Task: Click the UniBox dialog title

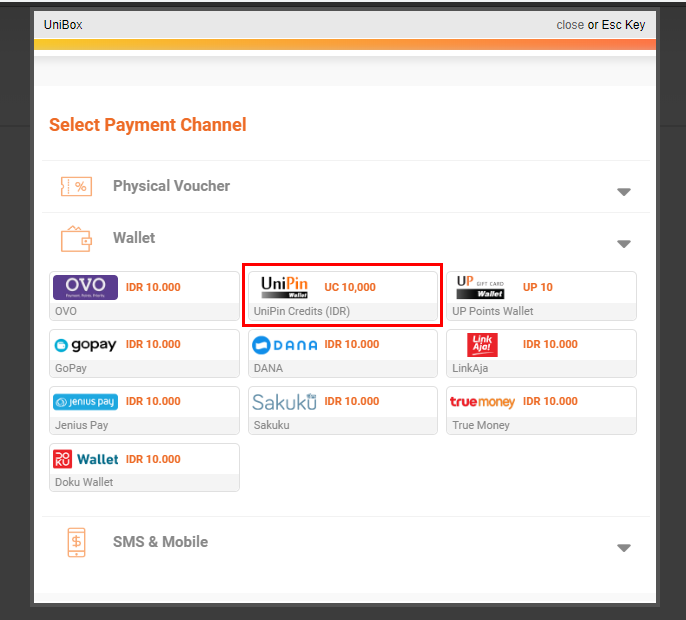Action: coord(63,25)
